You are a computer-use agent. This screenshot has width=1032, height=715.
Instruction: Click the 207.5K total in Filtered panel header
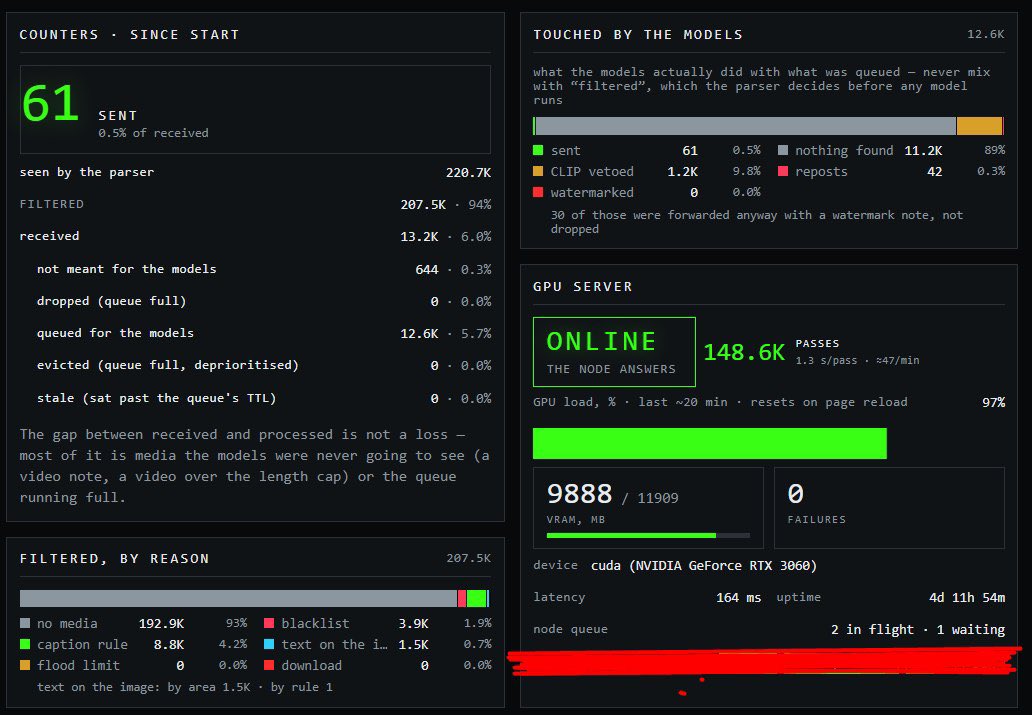click(x=469, y=558)
